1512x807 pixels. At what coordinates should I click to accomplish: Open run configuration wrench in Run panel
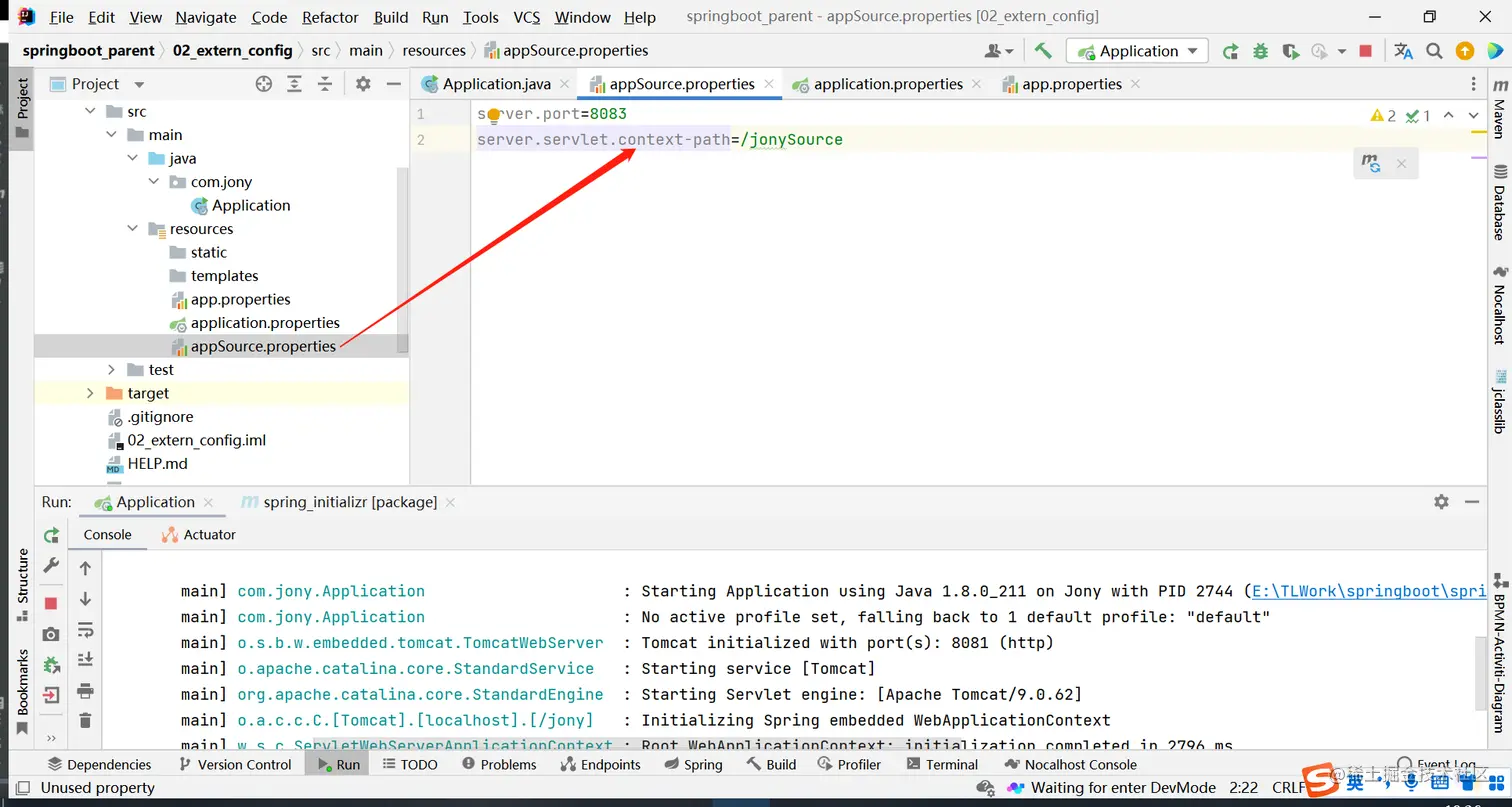click(x=51, y=566)
